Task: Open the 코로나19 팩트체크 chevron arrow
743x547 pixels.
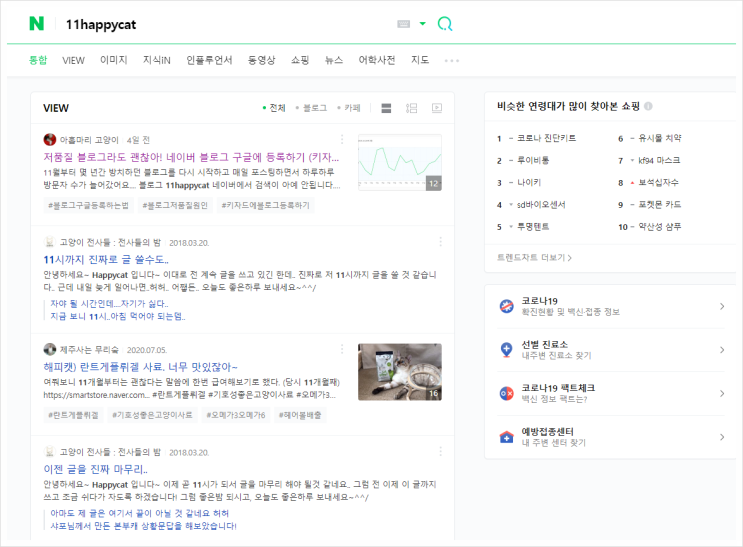Action: tap(722, 393)
